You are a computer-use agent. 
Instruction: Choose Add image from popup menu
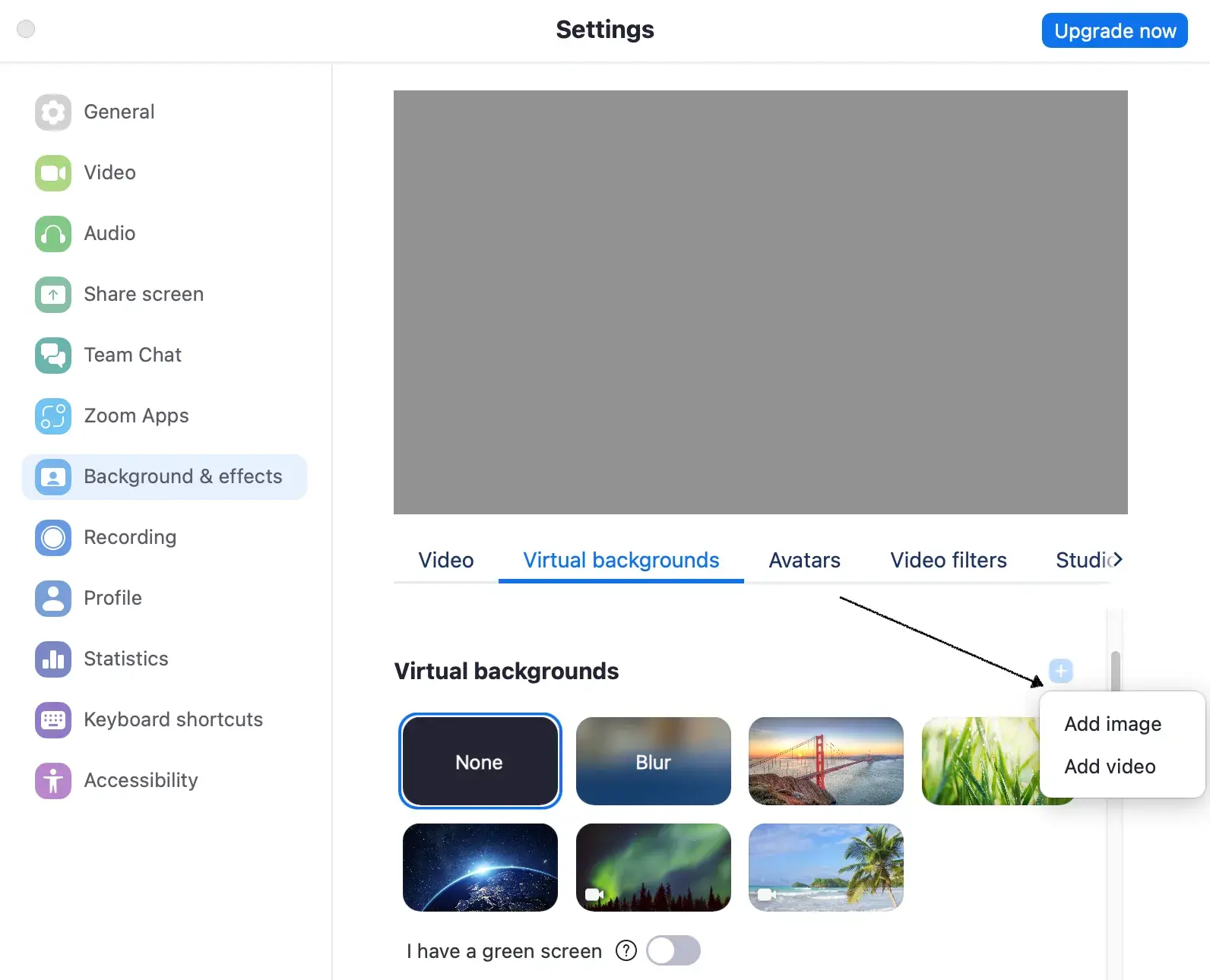(x=1113, y=724)
